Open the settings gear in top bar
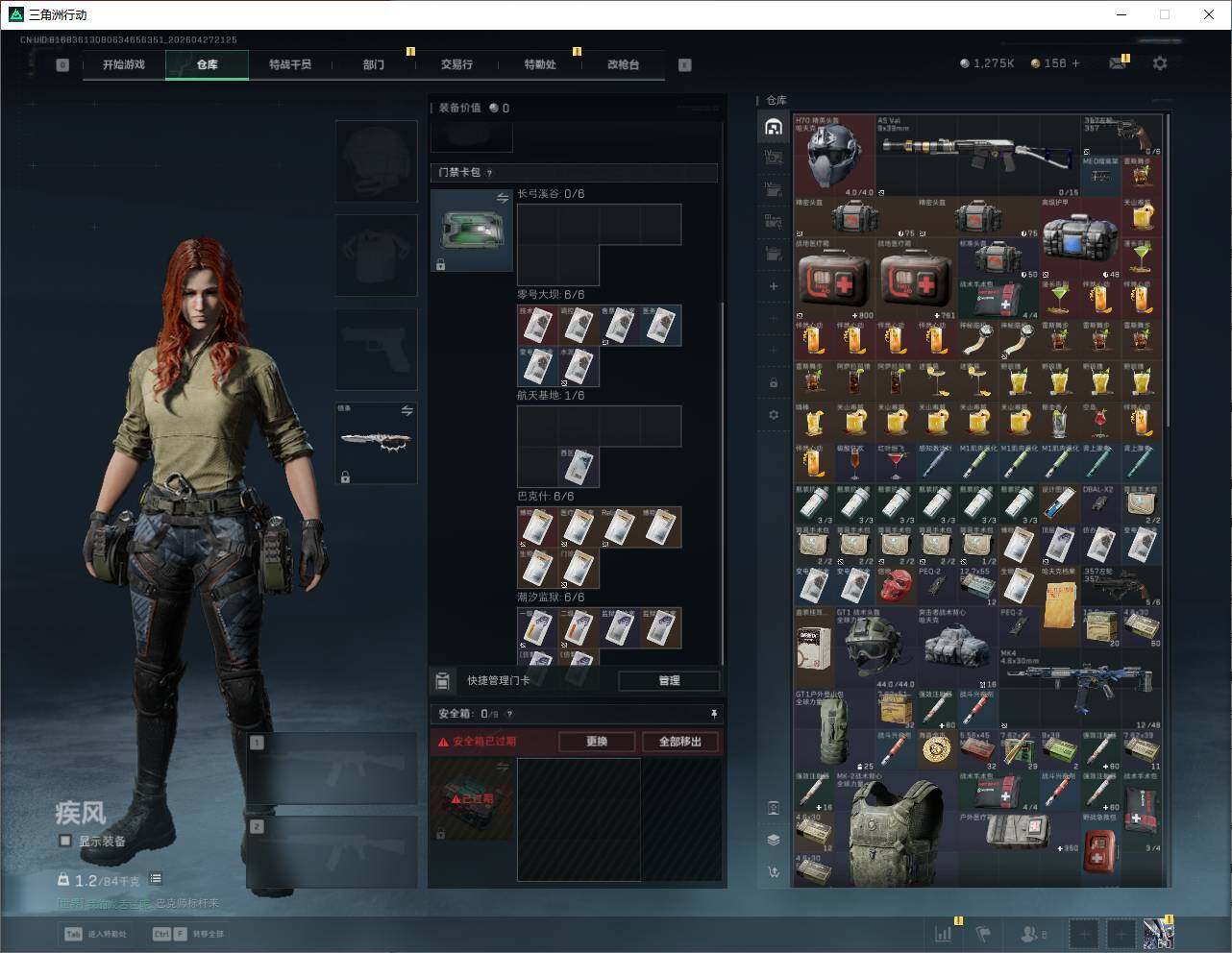1232x953 pixels. tap(1160, 63)
